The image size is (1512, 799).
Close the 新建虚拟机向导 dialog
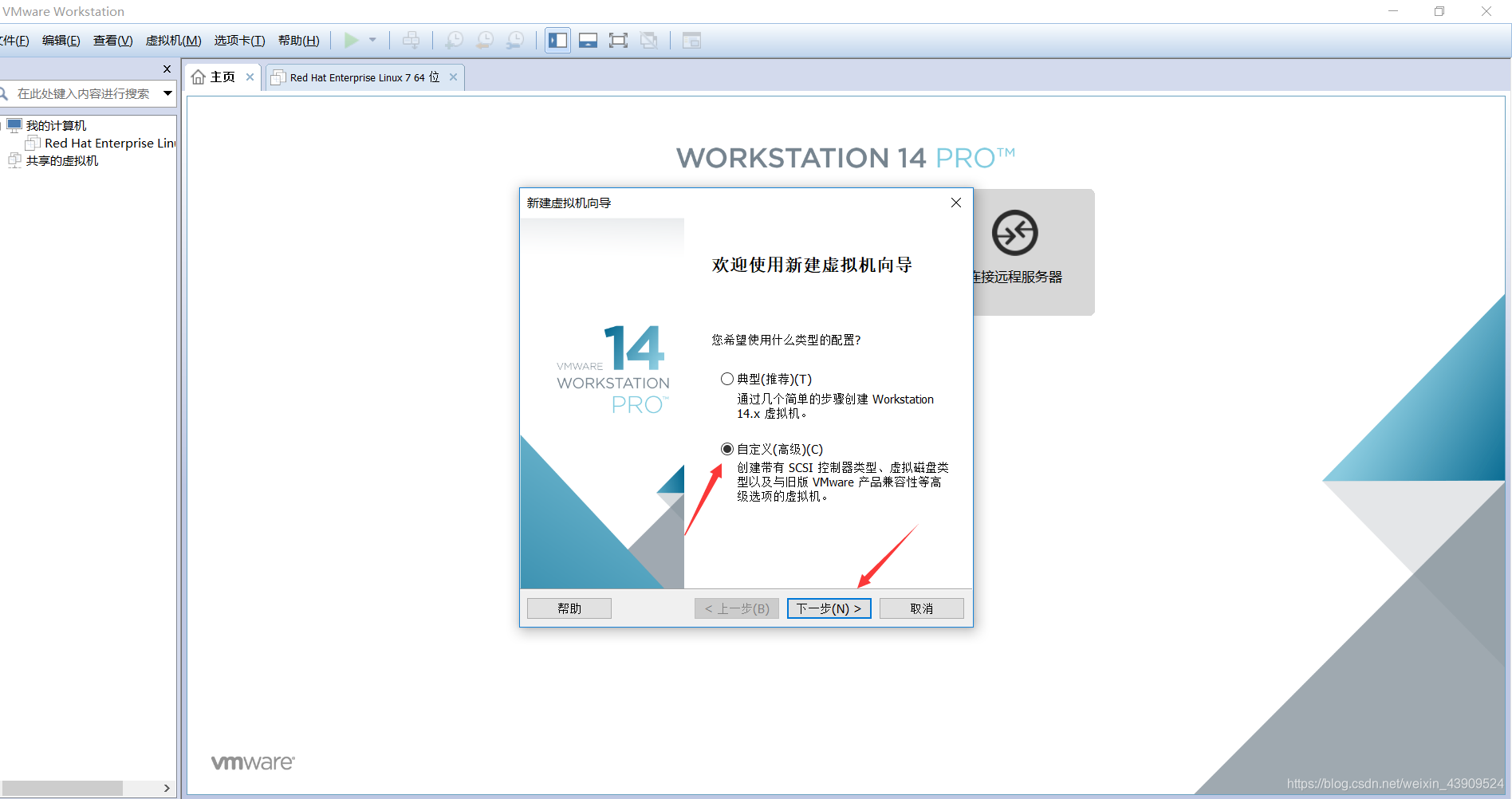pos(956,203)
